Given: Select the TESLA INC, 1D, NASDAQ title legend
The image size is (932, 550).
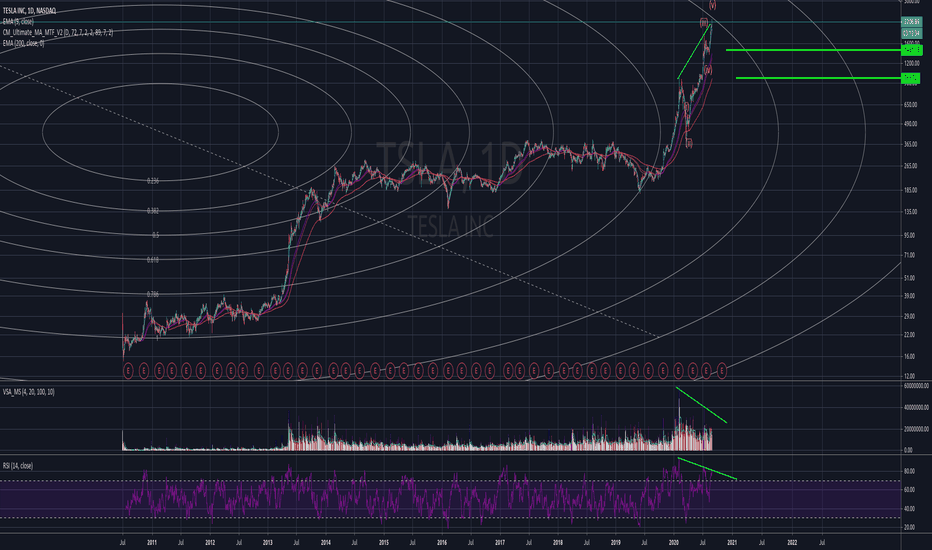Looking at the screenshot, I should 29,11.
